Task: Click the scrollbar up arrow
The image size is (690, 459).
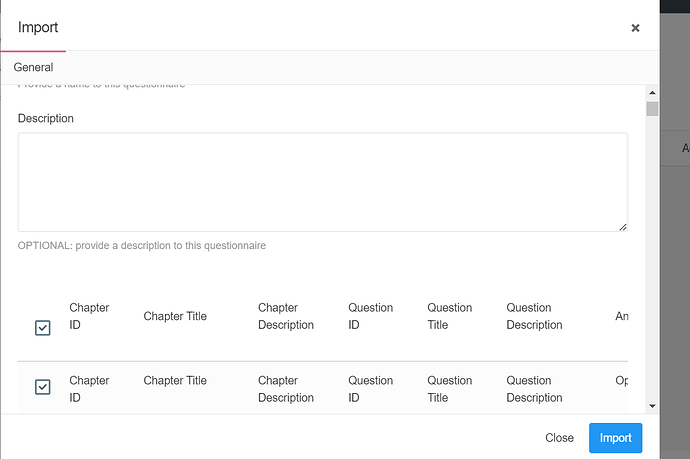Action: [x=652, y=92]
